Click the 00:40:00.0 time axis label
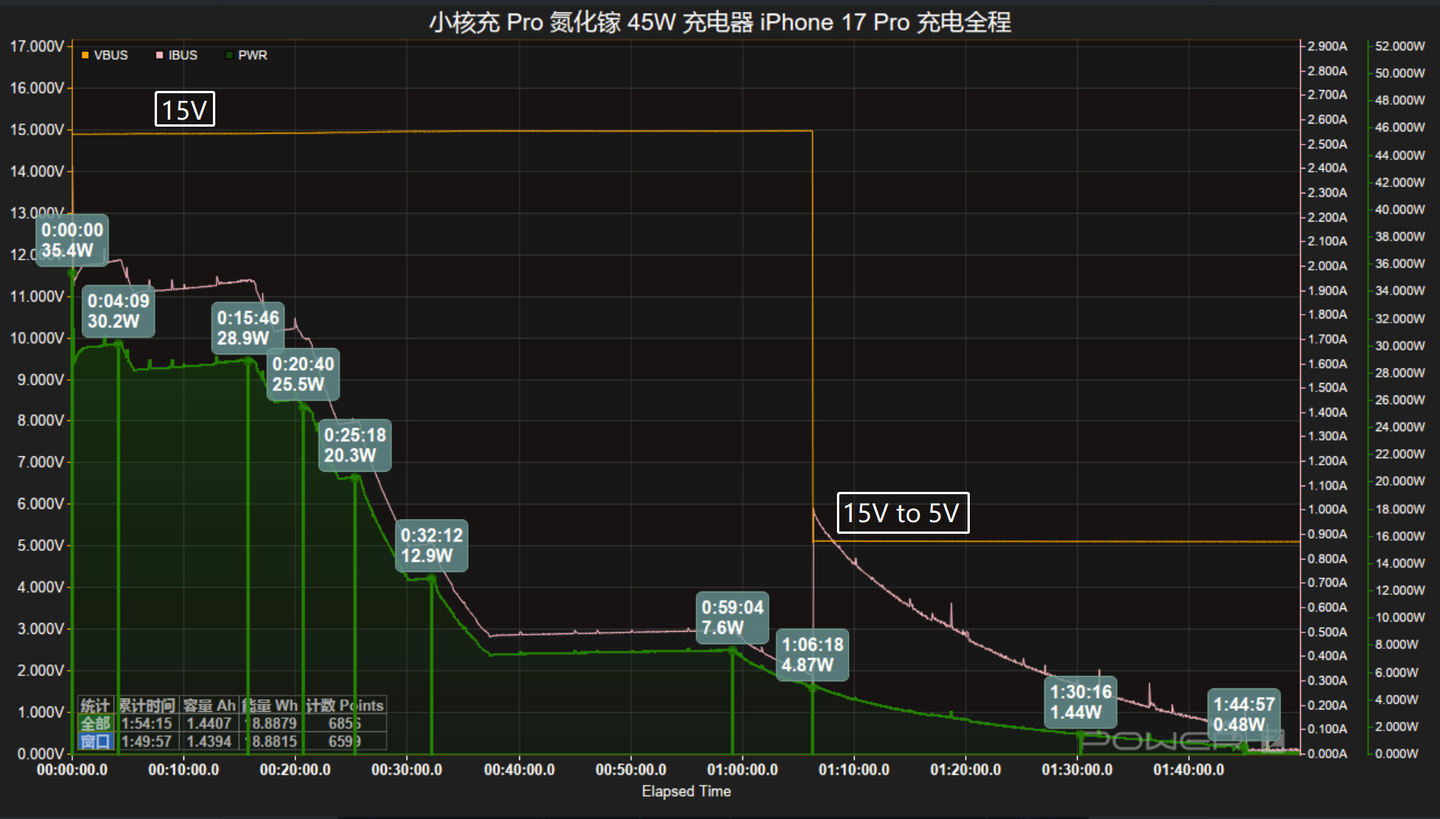1440x819 pixels. pyautogui.click(x=519, y=770)
